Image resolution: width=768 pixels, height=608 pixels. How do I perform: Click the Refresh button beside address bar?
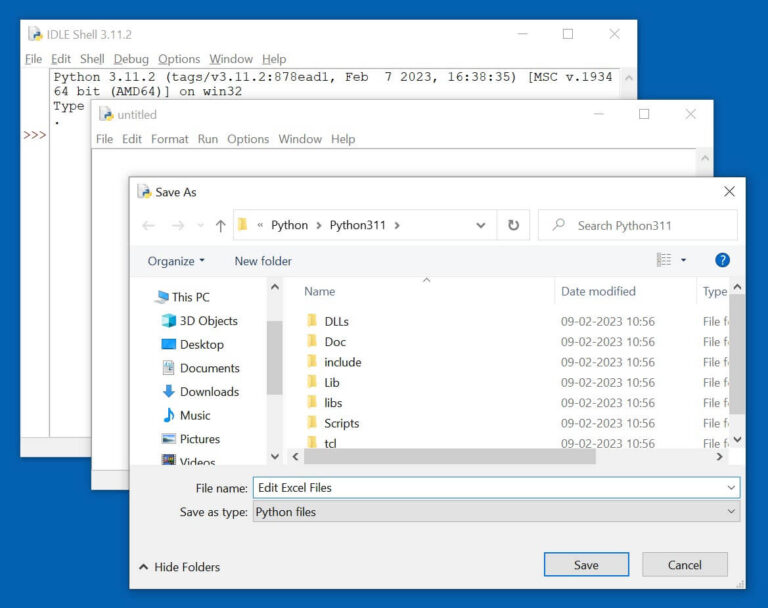point(513,225)
